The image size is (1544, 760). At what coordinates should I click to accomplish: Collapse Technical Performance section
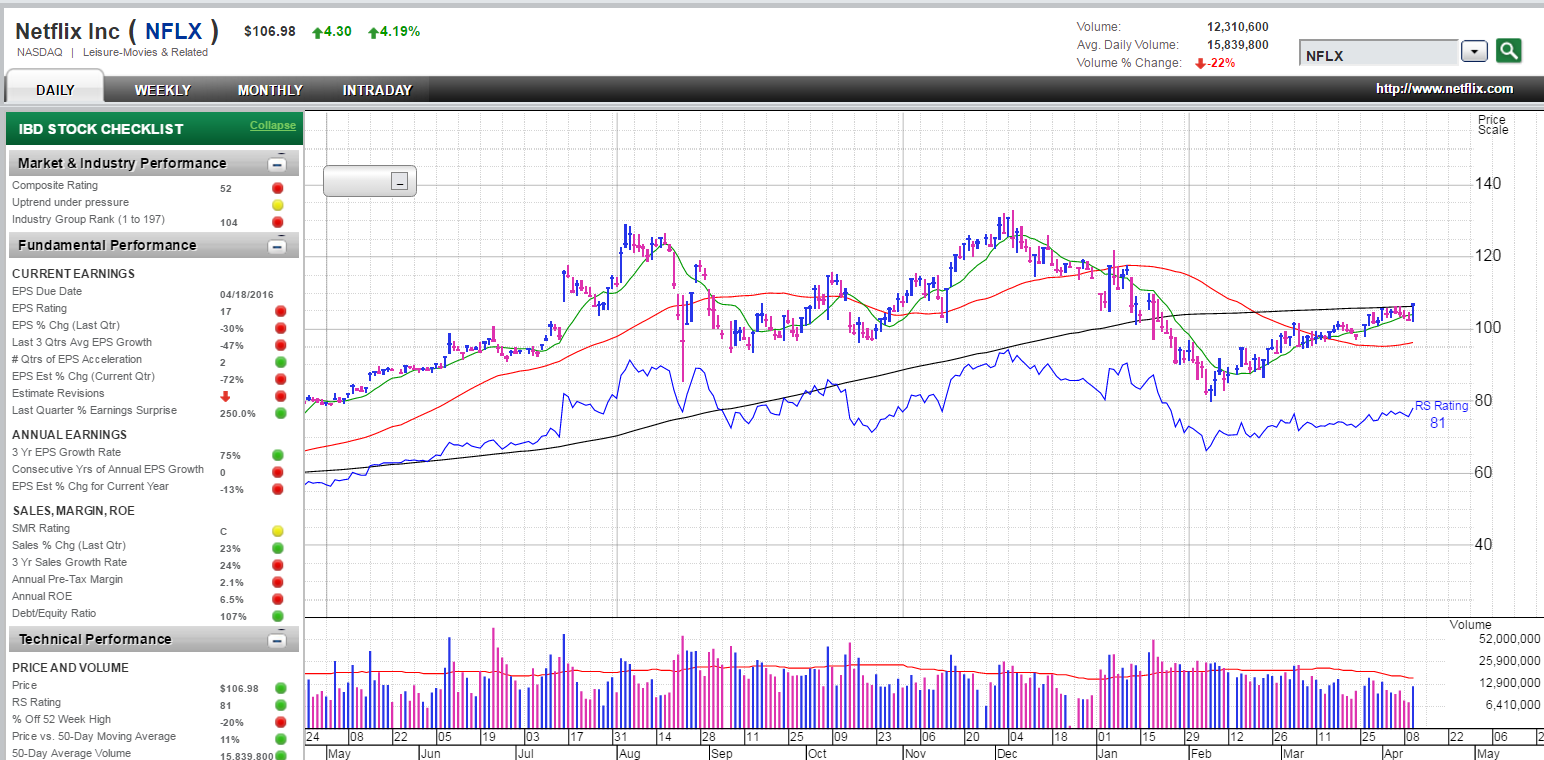[277, 640]
